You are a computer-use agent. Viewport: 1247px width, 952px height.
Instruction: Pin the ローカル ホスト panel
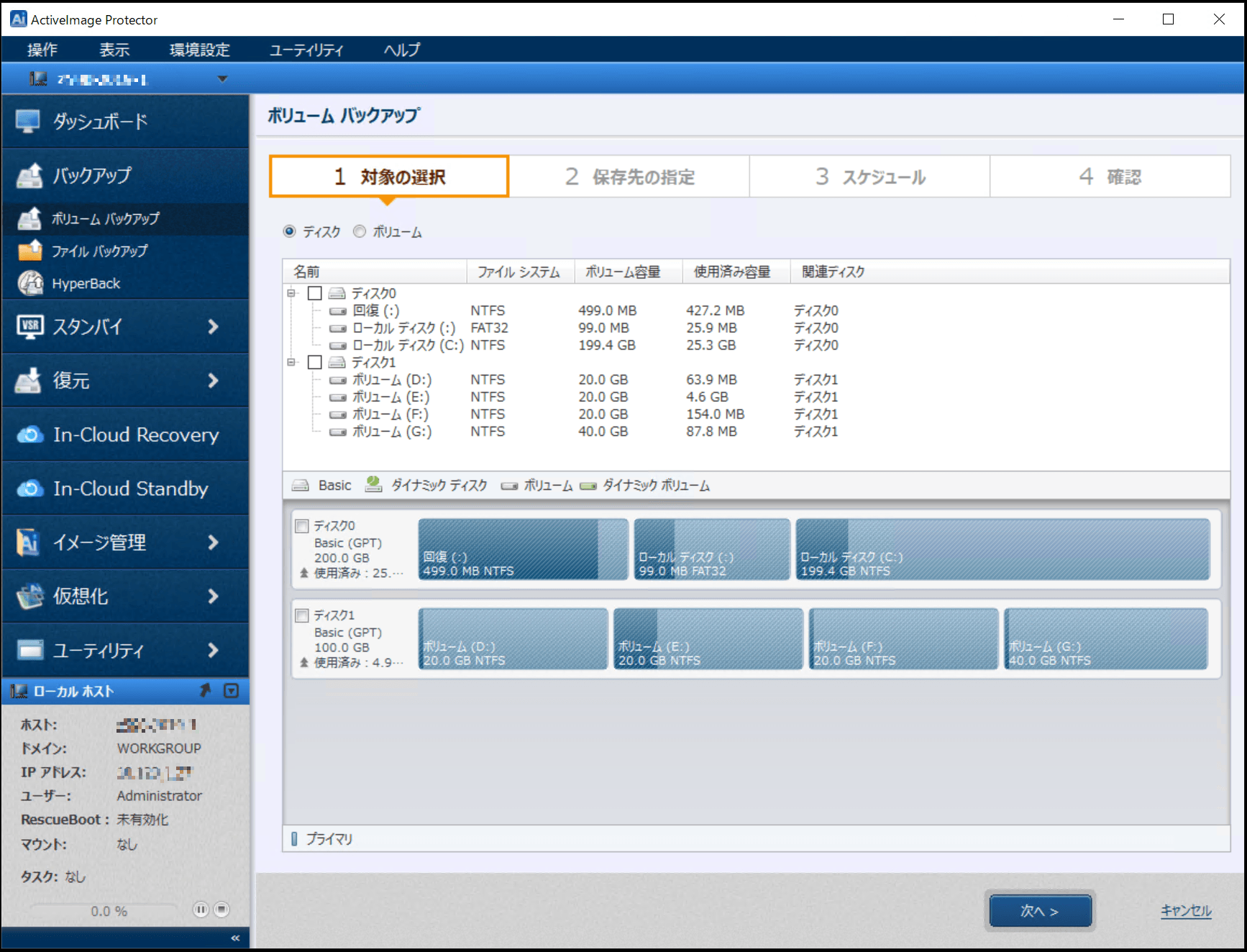pos(206,691)
